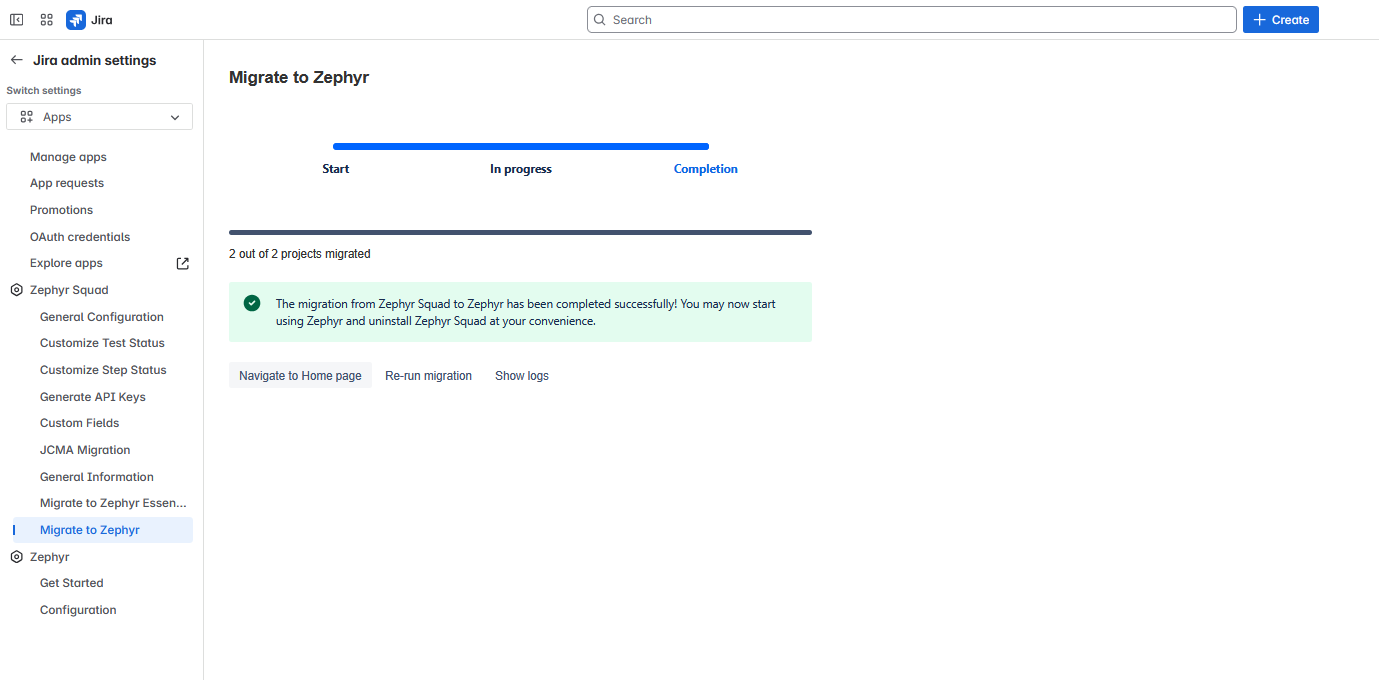Click Navigate to Home page
Image resolution: width=1379 pixels, height=680 pixels.
300,375
